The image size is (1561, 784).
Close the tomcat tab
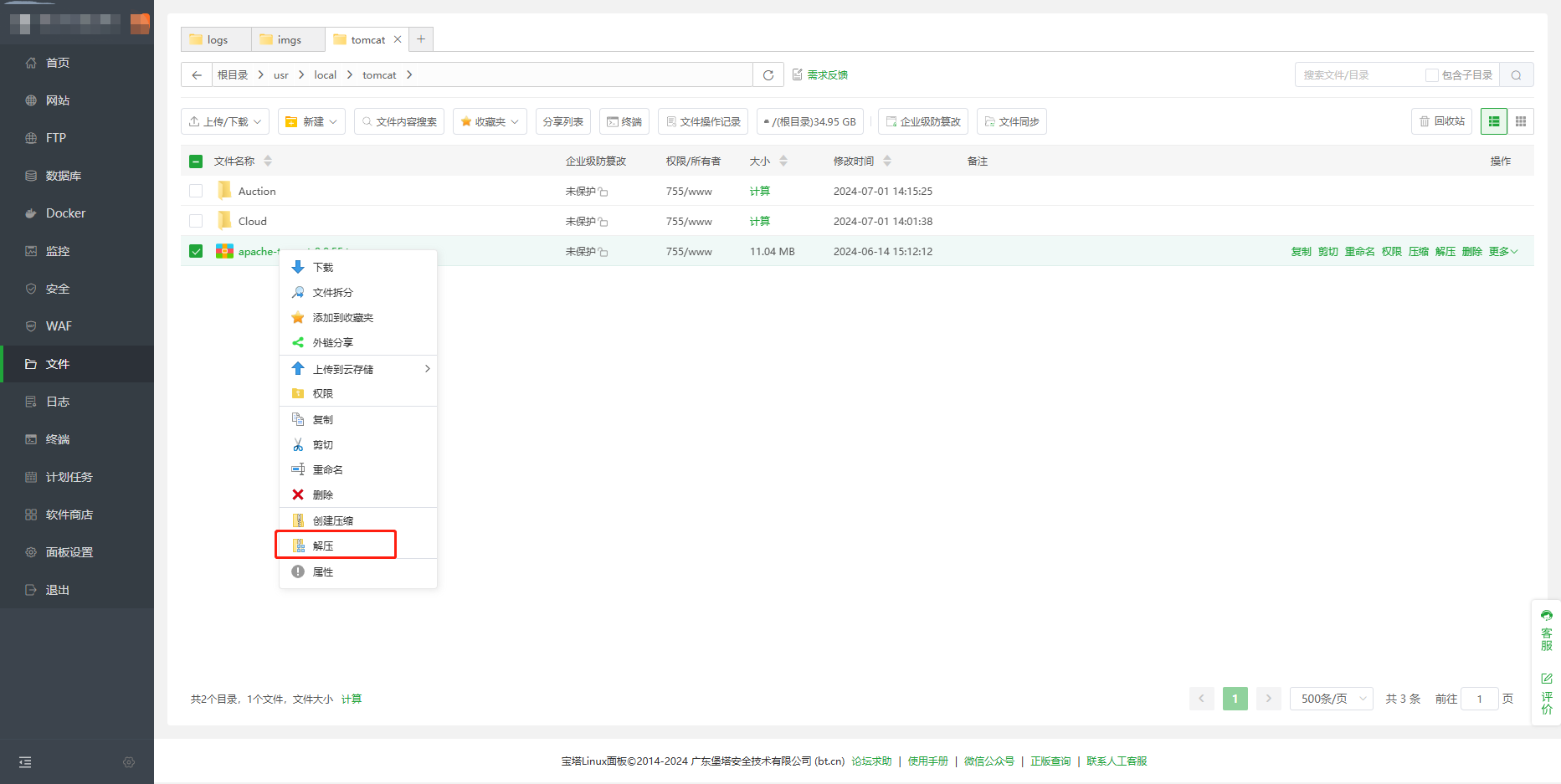pos(398,39)
